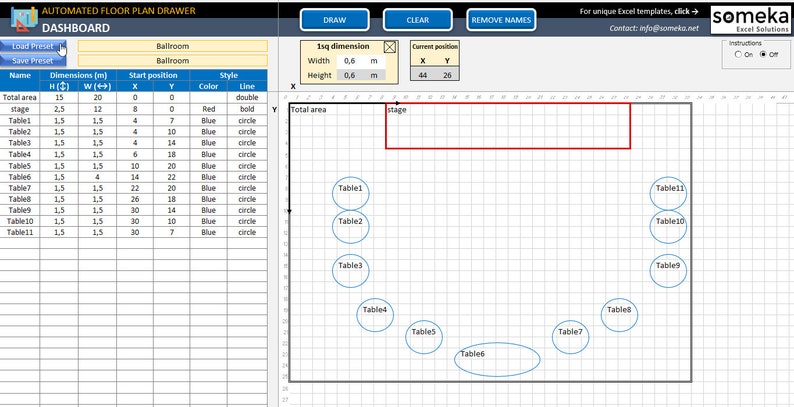This screenshot has width=794, height=407.
Task: Click the Table9 circle on the floor plan
Action: click(668, 271)
